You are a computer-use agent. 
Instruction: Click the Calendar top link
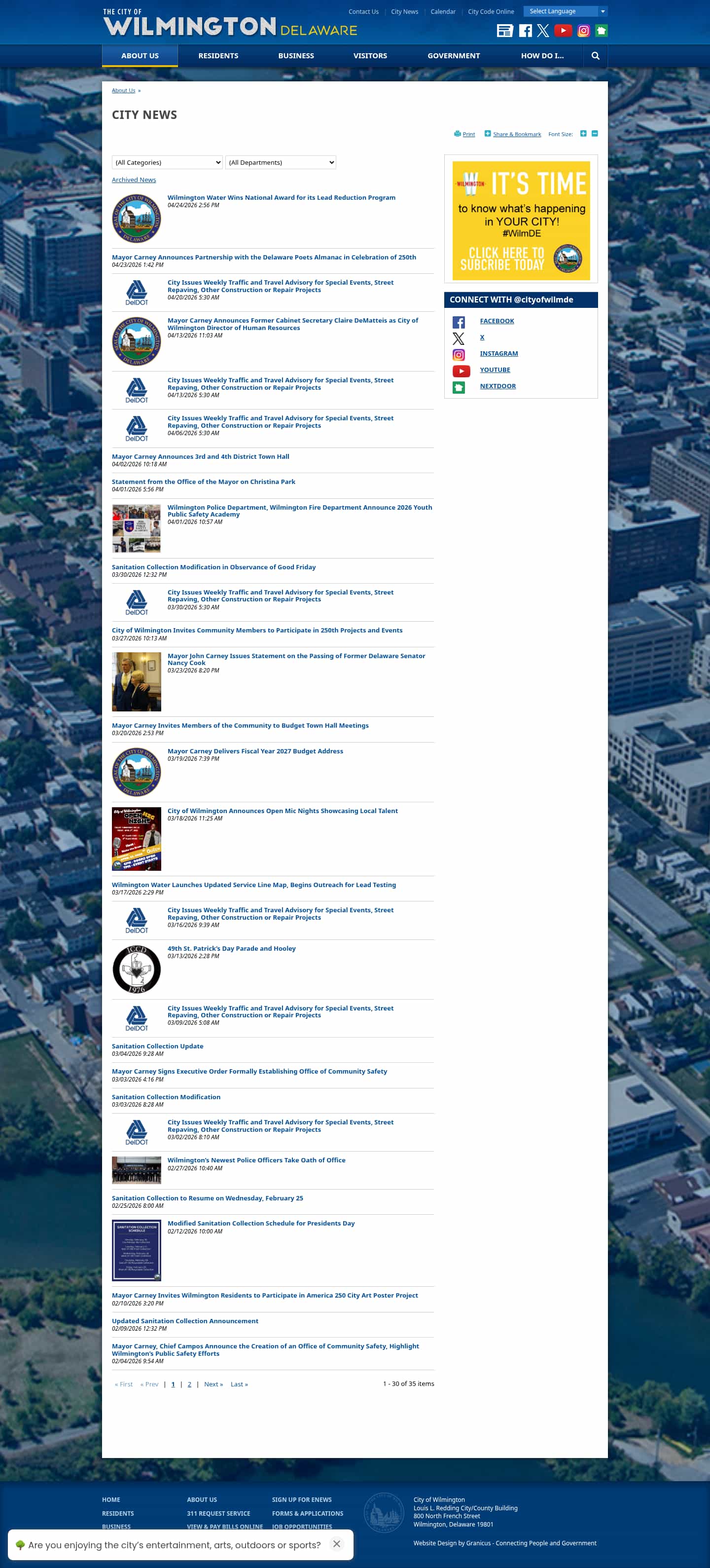pos(443,11)
